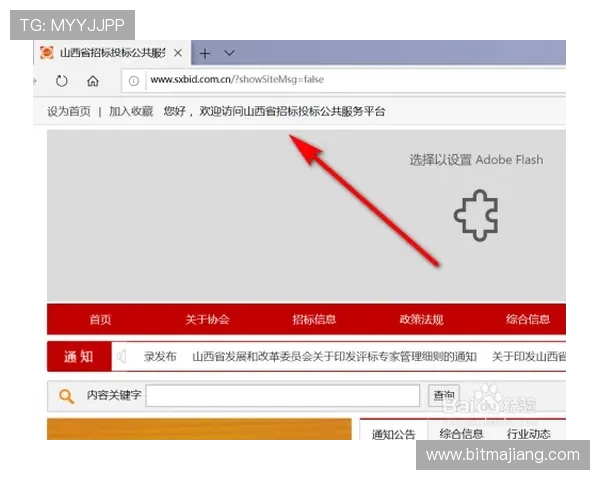Click the tab's orange favicon
This screenshot has width=600, height=480.
point(47,53)
